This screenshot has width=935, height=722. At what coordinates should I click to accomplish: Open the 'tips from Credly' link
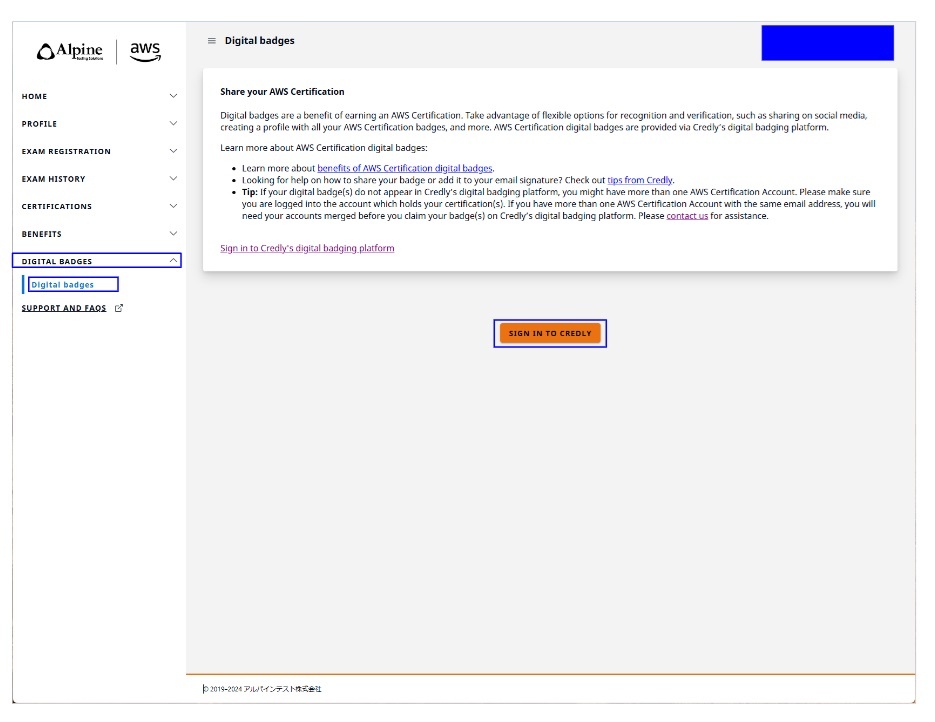pos(640,180)
